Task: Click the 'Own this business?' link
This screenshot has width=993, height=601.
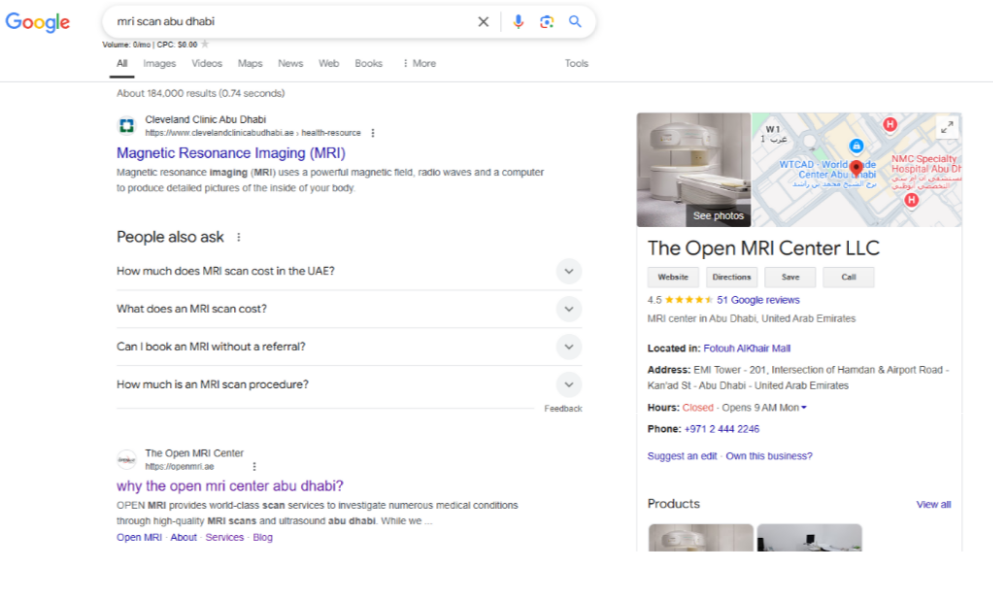Action: (x=769, y=456)
